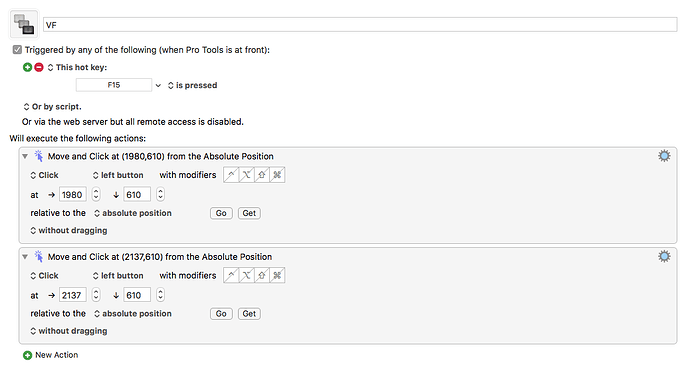690x373 pixels.
Task: Toggle Option modifier in second action
Action: pyautogui.click(x=246, y=275)
